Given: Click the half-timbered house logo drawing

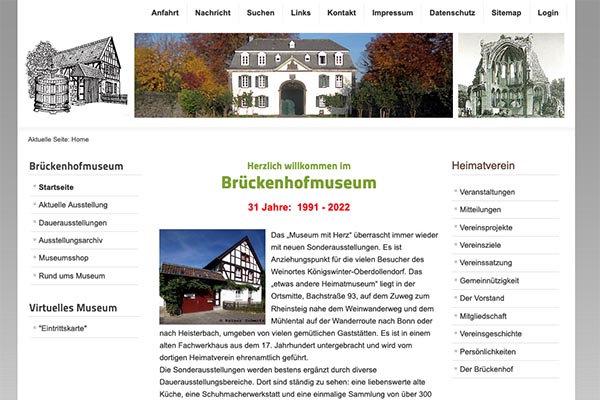Looking at the screenshot, I should [74, 75].
